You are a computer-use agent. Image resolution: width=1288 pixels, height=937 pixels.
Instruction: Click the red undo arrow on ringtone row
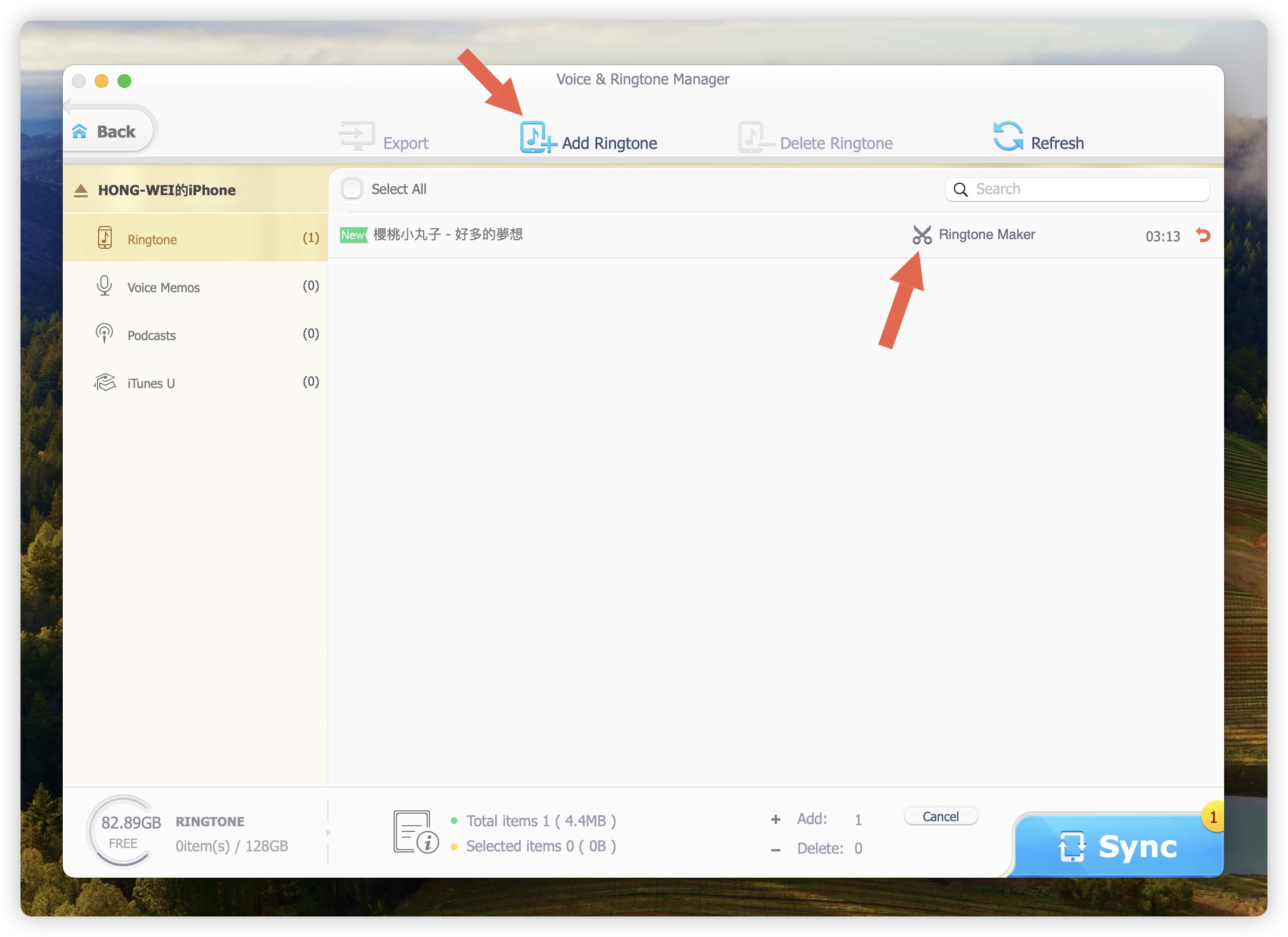click(1203, 235)
